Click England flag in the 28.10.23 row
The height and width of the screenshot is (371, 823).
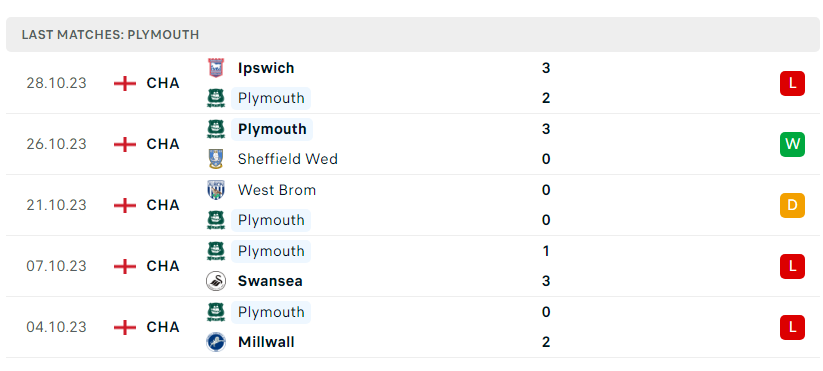tap(125, 83)
